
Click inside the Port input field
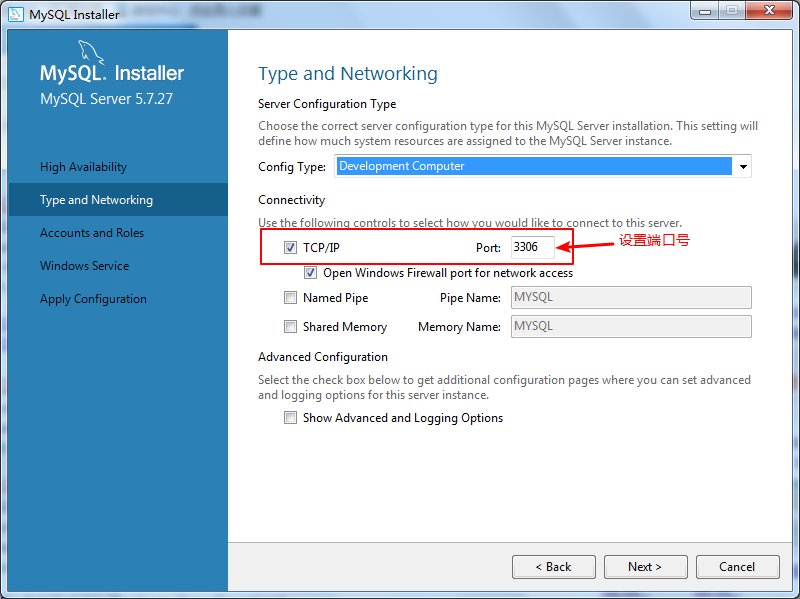click(x=535, y=247)
